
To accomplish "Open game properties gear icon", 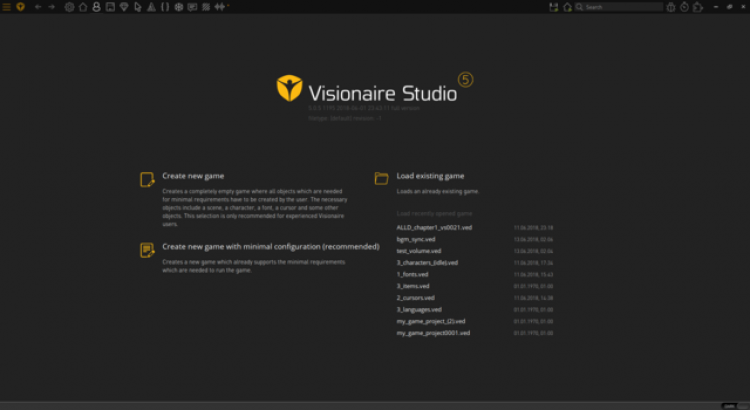I will tap(69, 7).
